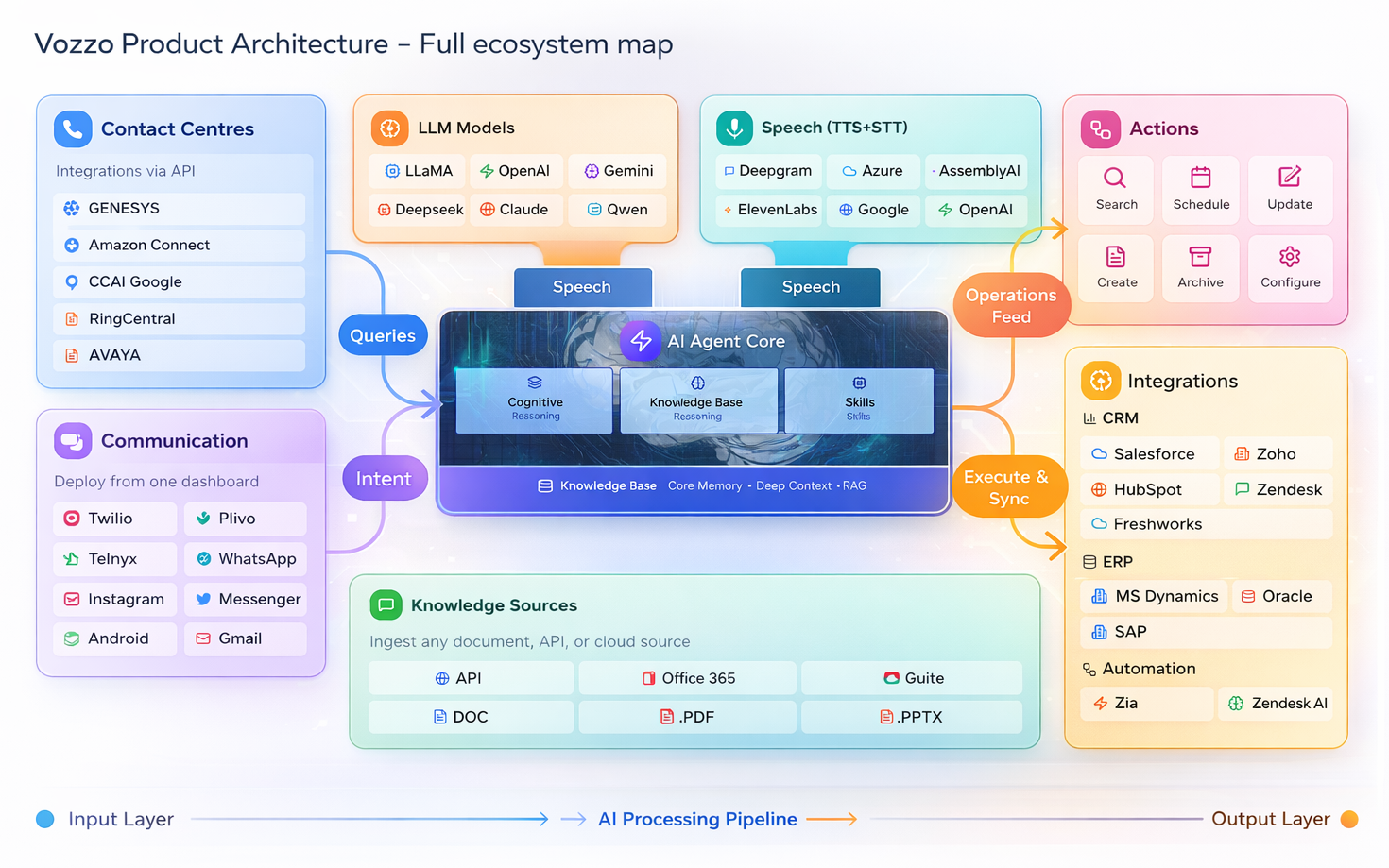
Task: Select AVAYA integration row
Action: 180,356
